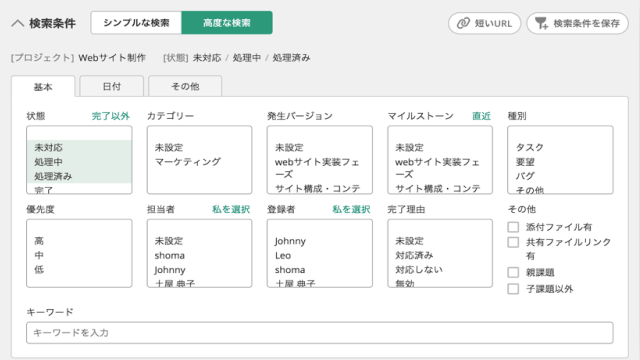Select 処理中 in the 状態 list

(x=79, y=162)
